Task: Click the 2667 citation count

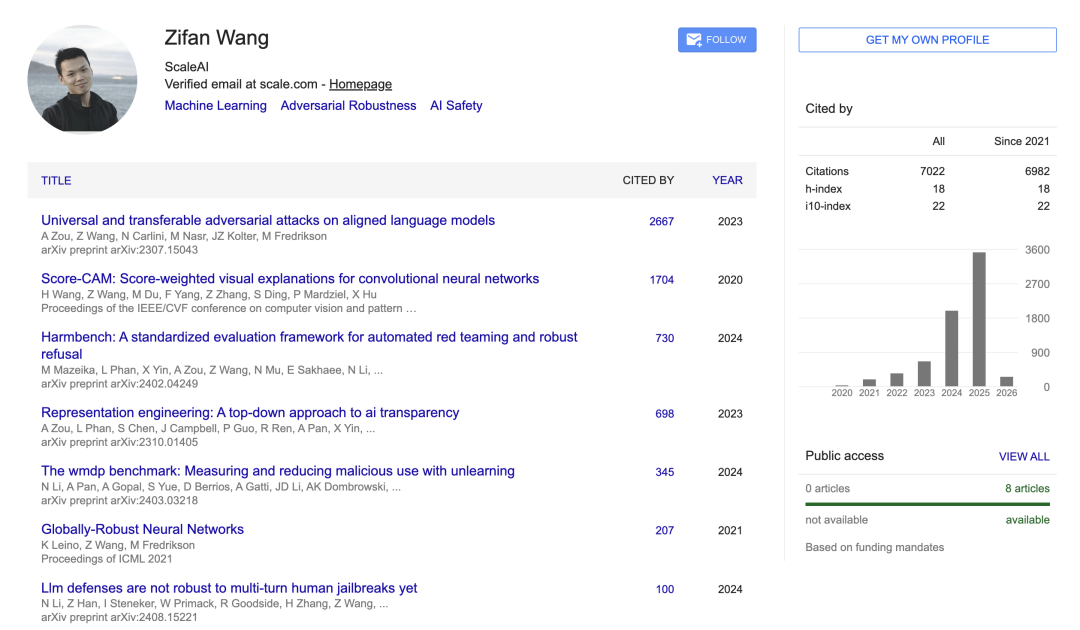Action: [661, 222]
